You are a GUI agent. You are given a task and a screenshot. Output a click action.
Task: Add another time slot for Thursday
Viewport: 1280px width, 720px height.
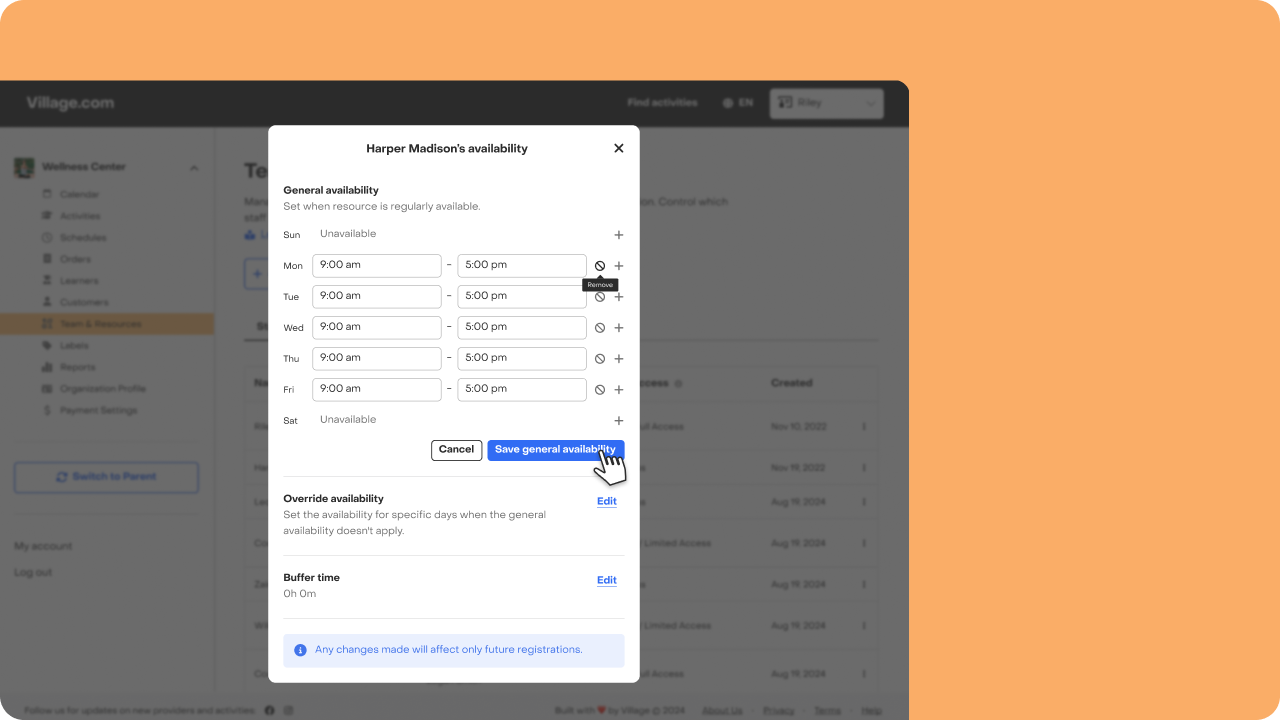619,359
